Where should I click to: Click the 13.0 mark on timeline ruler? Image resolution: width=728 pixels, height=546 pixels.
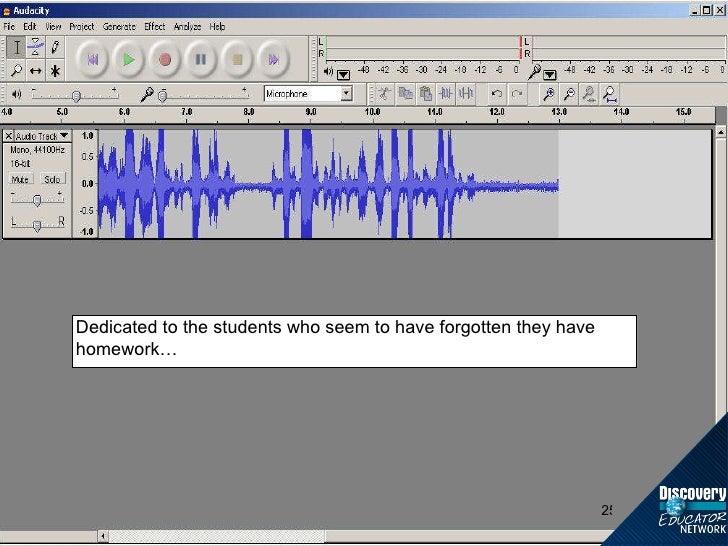(x=559, y=112)
